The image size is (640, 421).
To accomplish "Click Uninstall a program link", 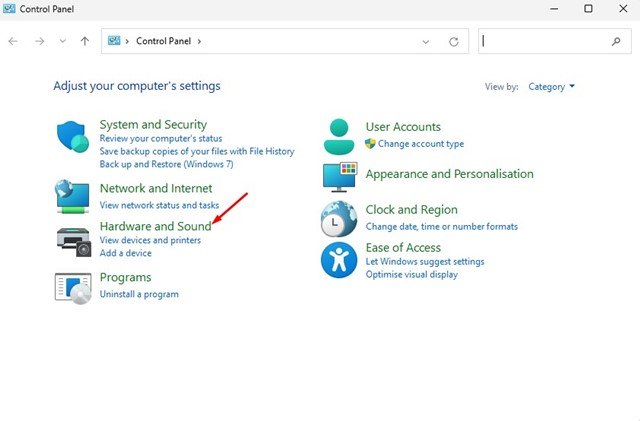I will [x=139, y=294].
